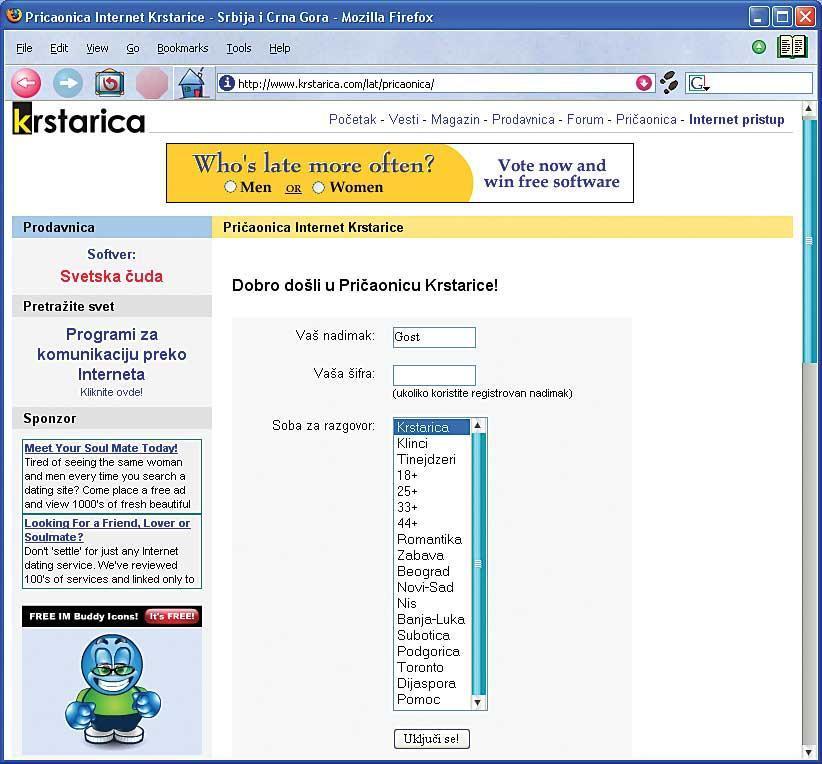822x764 pixels.
Task: Show site info icon in address bar
Action: [x=226, y=83]
